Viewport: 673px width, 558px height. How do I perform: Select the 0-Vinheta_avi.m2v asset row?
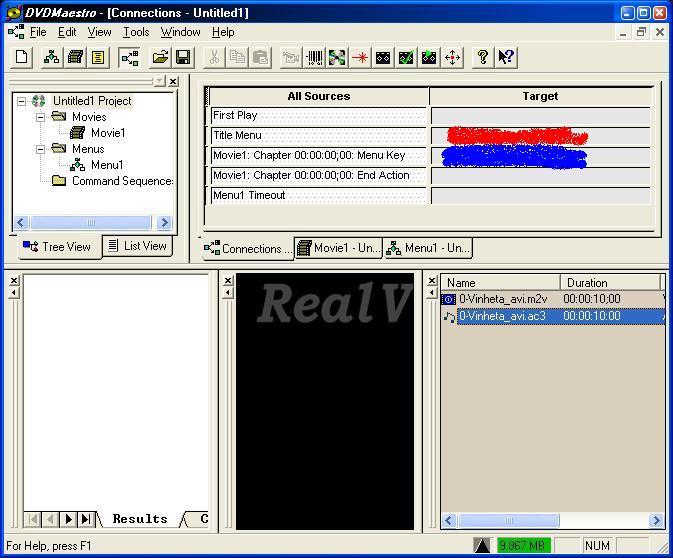tap(553, 299)
